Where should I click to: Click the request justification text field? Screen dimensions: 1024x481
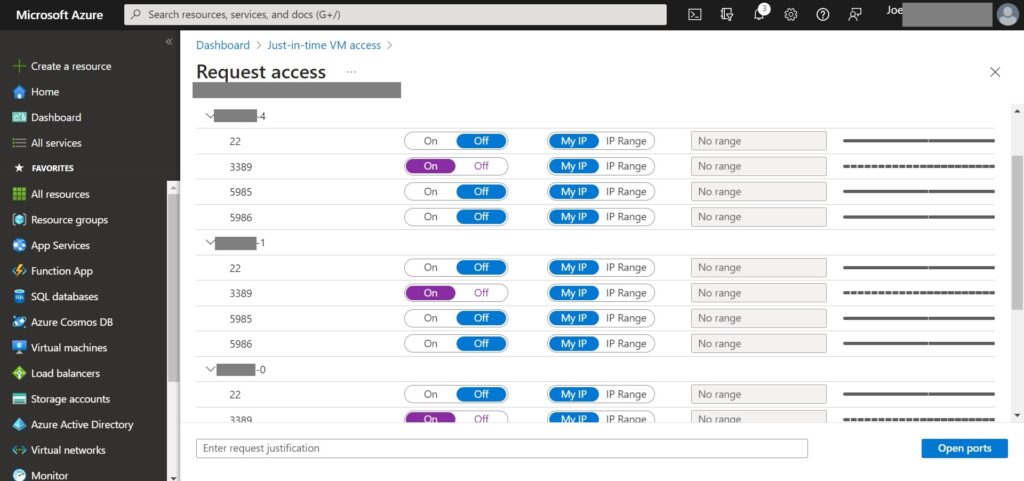(501, 448)
